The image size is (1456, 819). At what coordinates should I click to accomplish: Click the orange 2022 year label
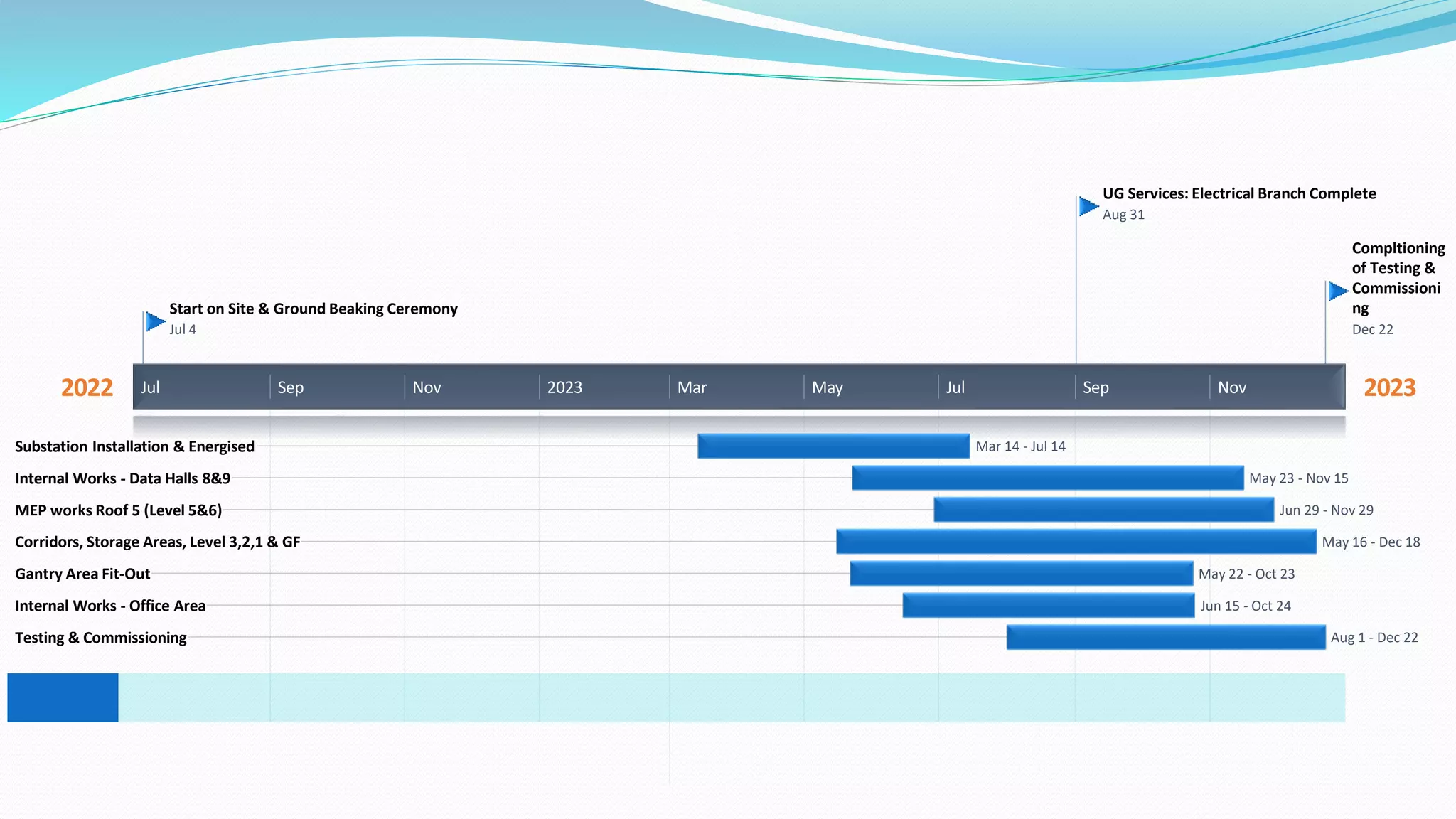(x=87, y=387)
